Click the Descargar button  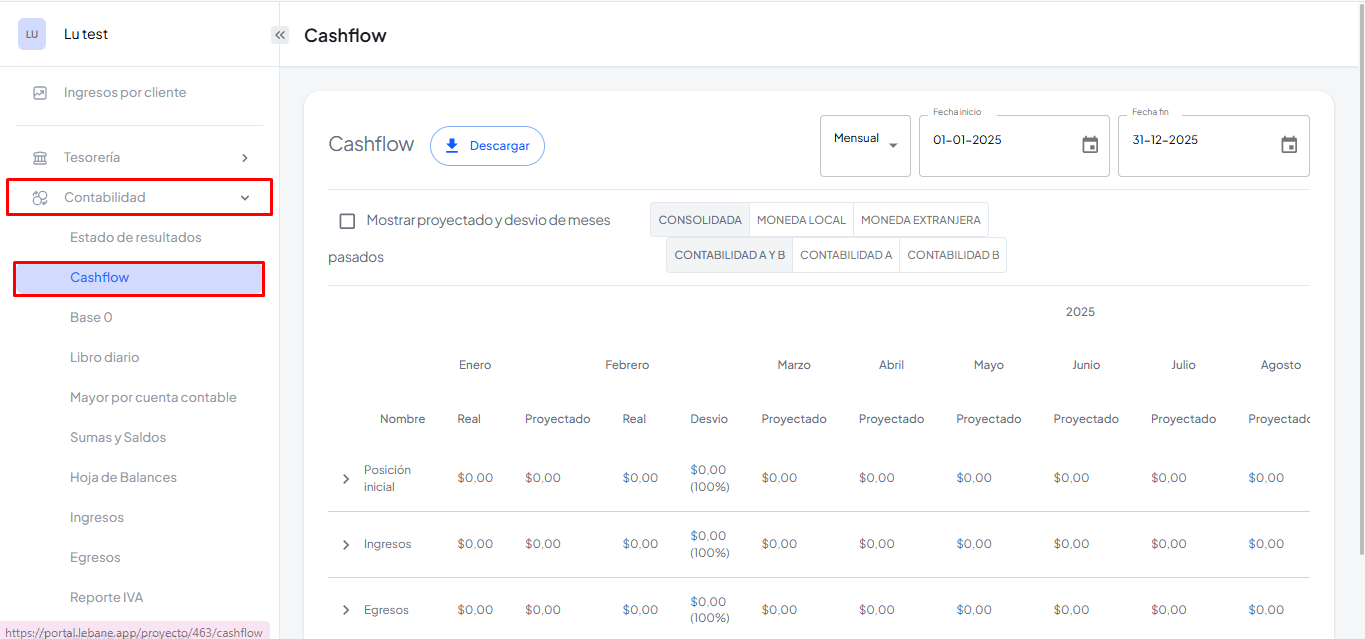coord(487,146)
